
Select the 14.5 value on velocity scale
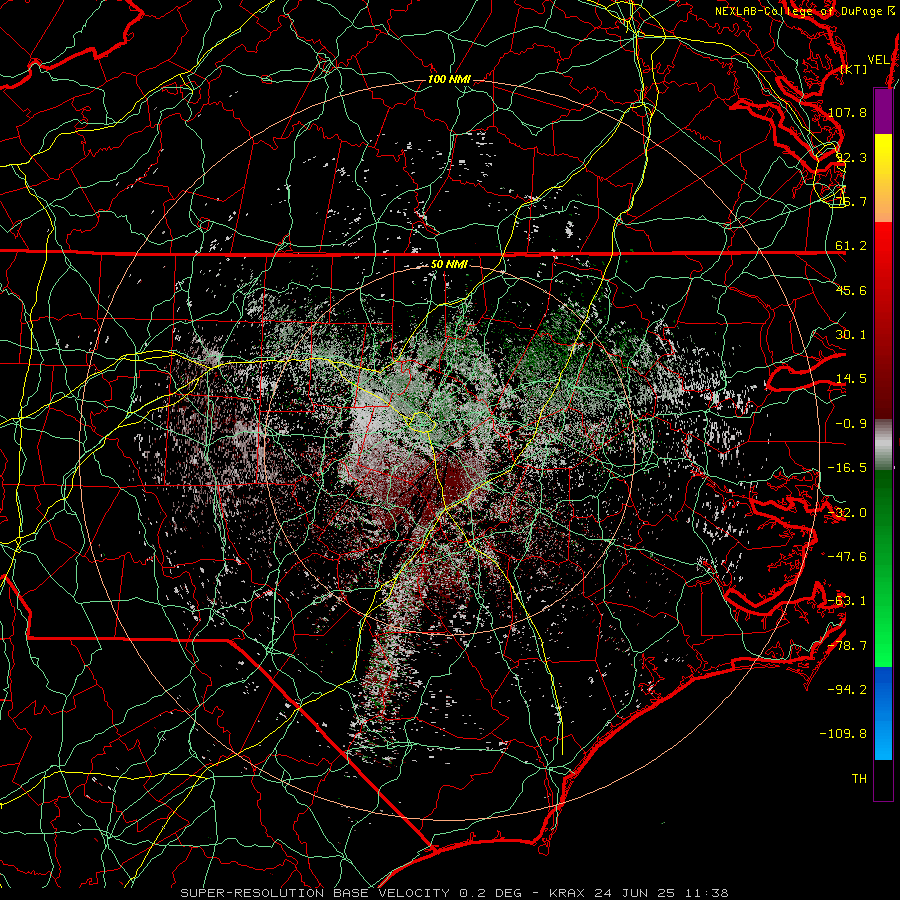[x=851, y=379]
